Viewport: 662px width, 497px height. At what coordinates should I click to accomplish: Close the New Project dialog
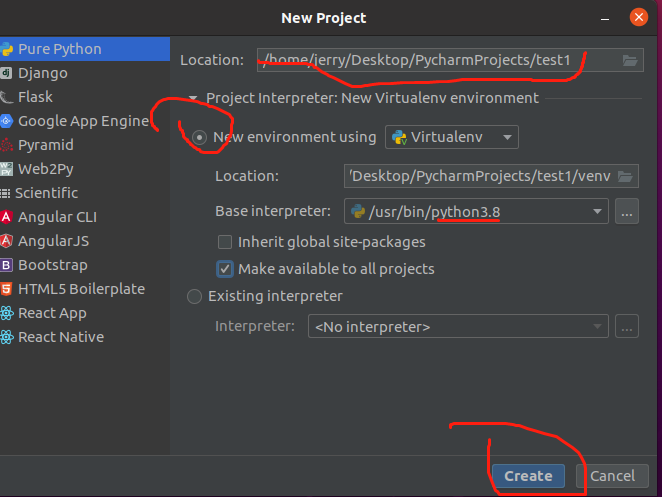pyautogui.click(x=639, y=17)
